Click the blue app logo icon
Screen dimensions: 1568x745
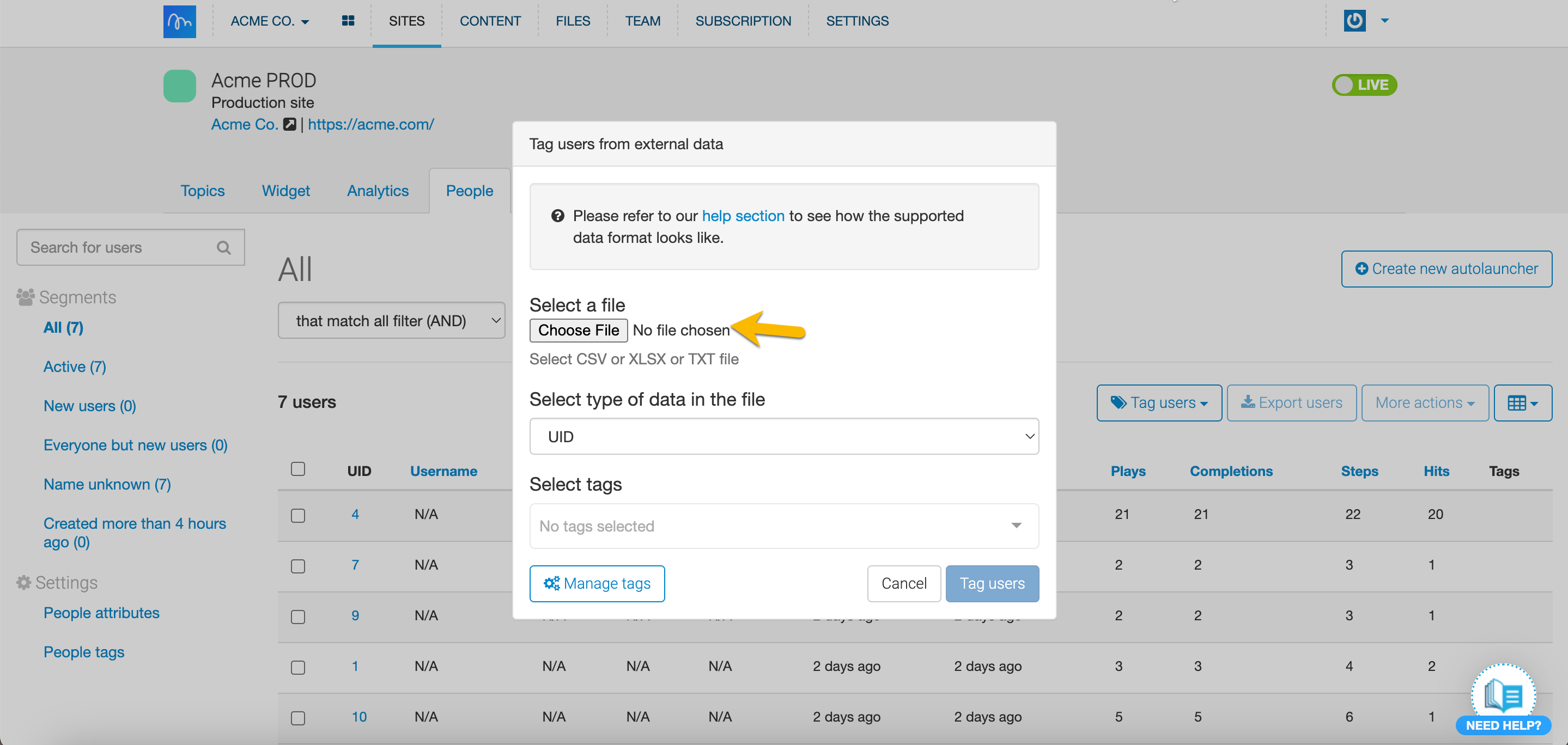point(180,21)
